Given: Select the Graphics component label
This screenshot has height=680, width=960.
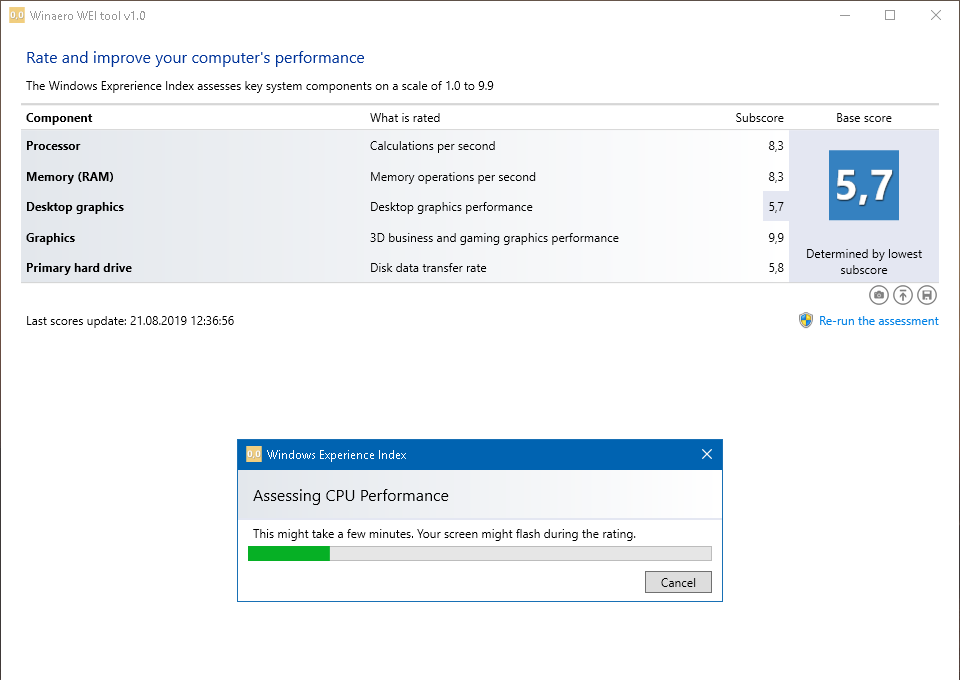Looking at the screenshot, I should [50, 237].
